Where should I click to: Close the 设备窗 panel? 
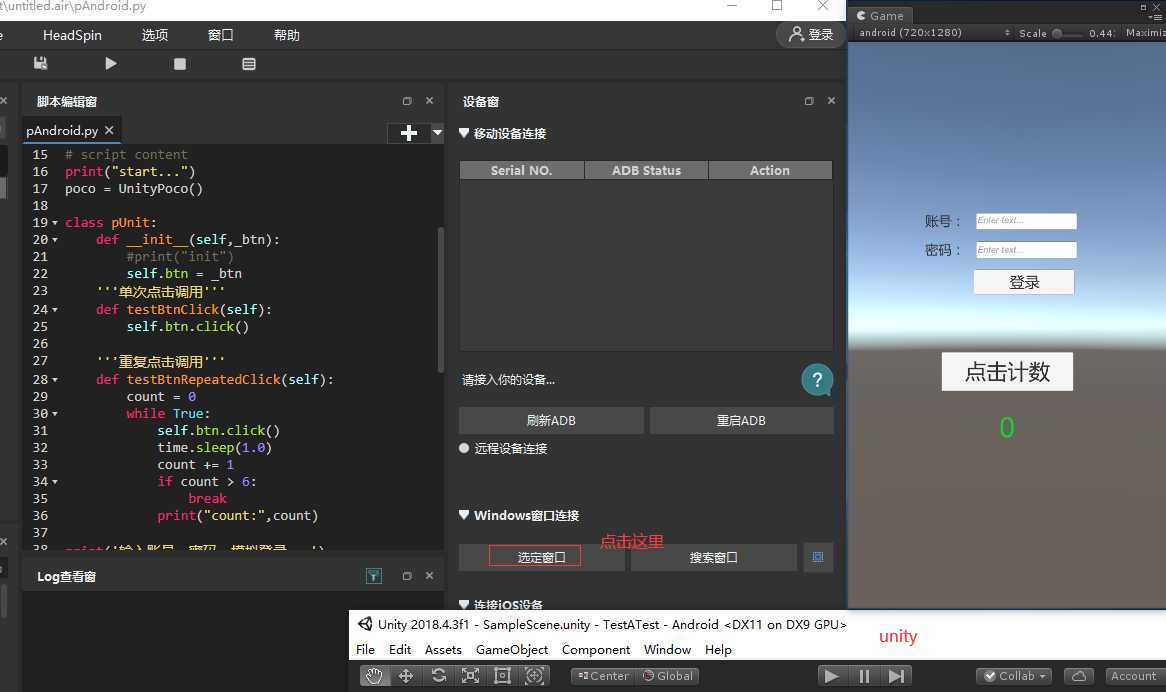point(831,100)
